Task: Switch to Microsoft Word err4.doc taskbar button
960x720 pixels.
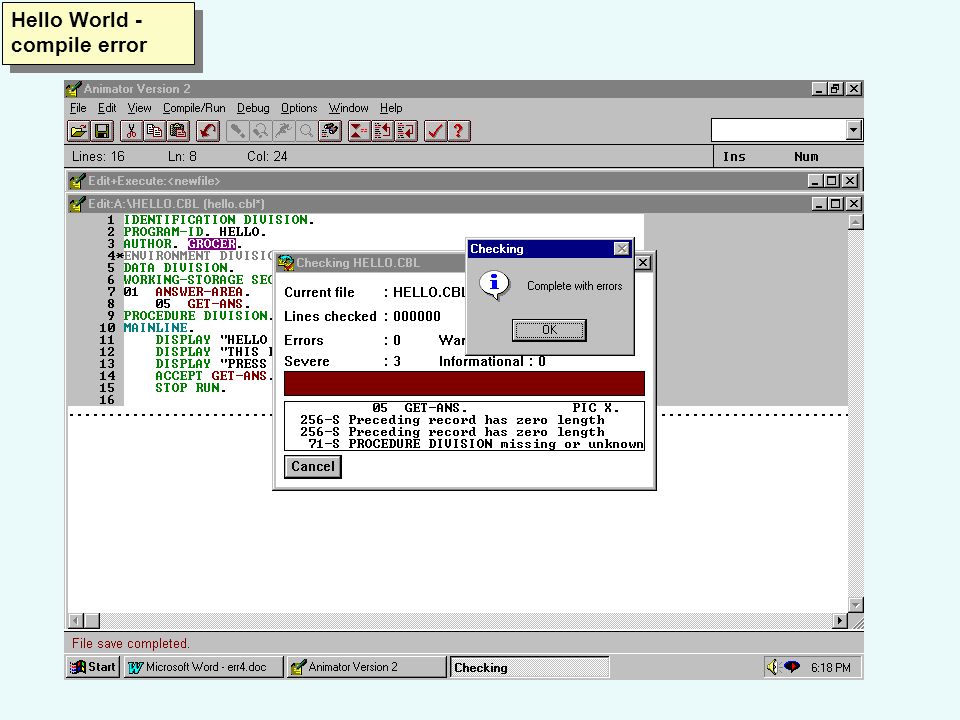Action: [x=204, y=667]
